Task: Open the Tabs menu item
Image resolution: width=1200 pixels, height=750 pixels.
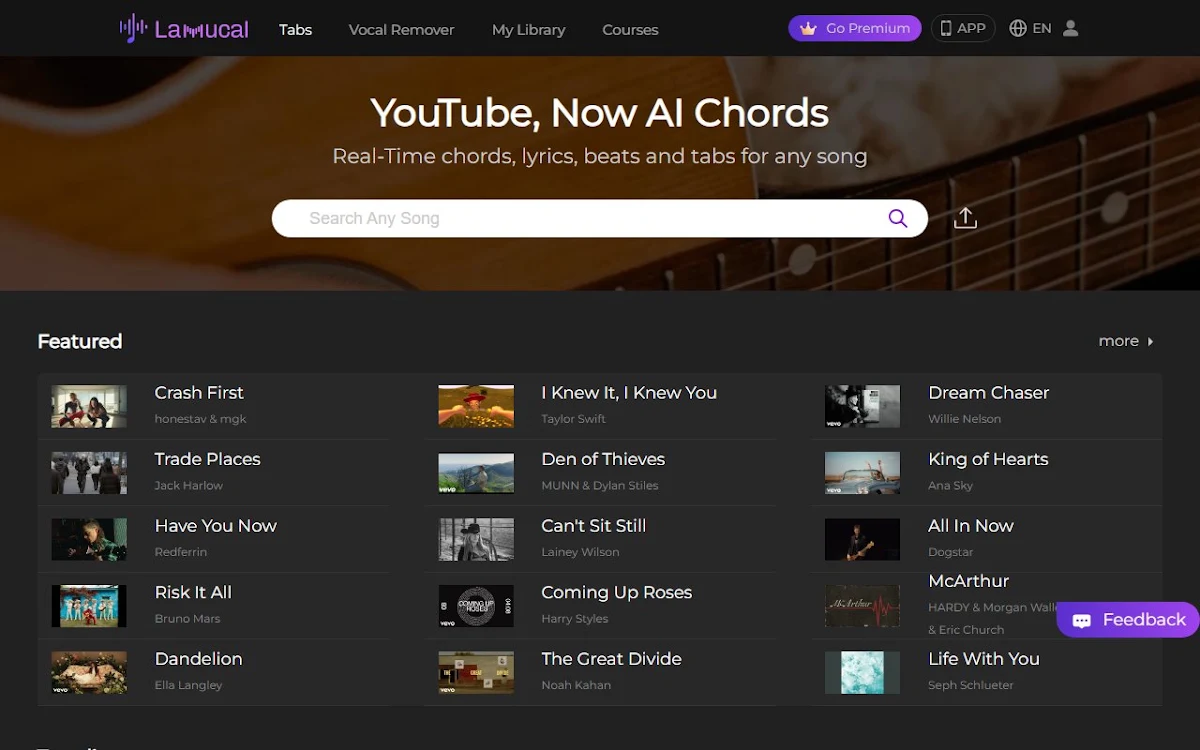Action: [295, 29]
